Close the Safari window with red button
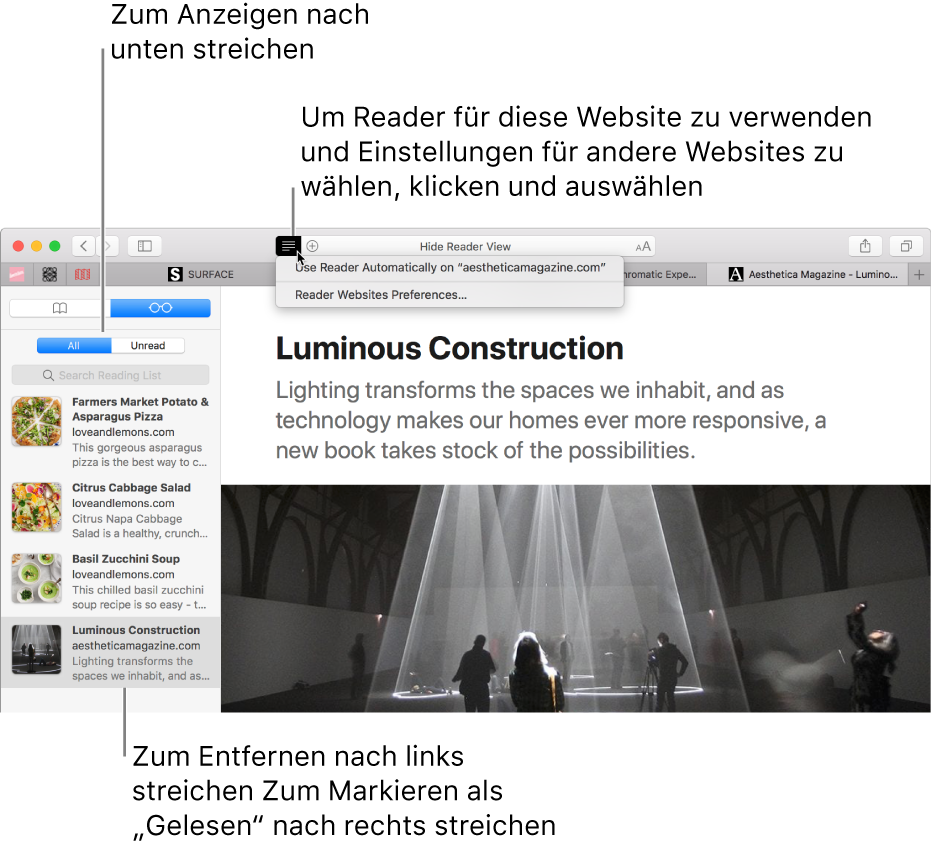This screenshot has width=931, height=849. 18,246
